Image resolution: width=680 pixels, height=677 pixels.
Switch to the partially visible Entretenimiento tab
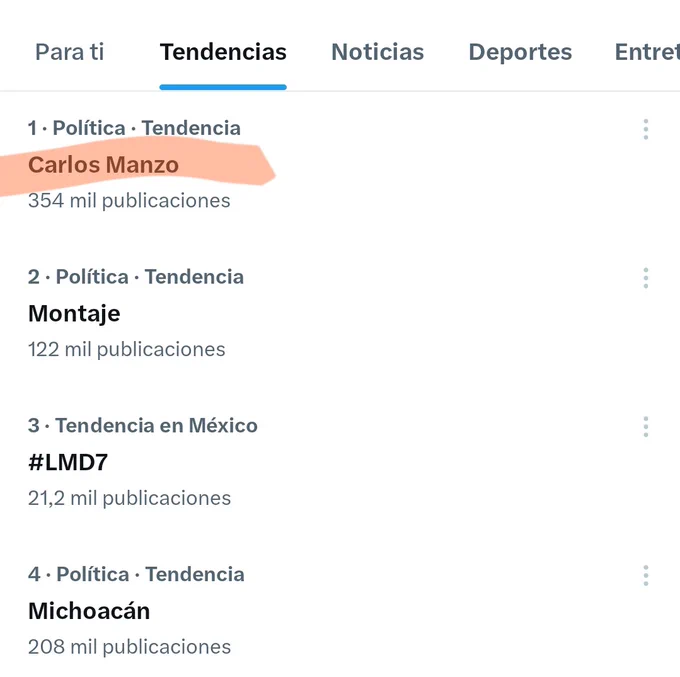(646, 52)
